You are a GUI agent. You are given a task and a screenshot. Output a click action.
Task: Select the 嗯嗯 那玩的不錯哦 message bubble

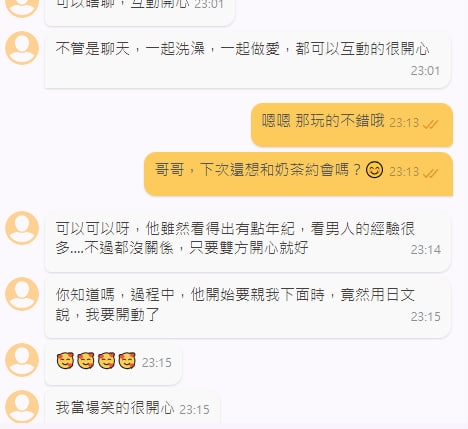tap(352, 125)
